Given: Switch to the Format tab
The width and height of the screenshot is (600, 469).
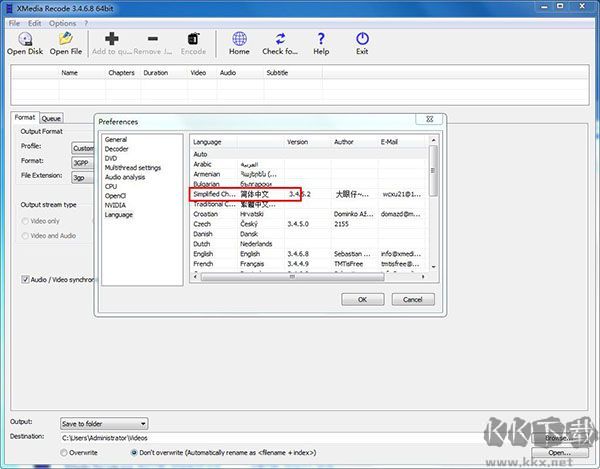Looking at the screenshot, I should tap(25, 117).
